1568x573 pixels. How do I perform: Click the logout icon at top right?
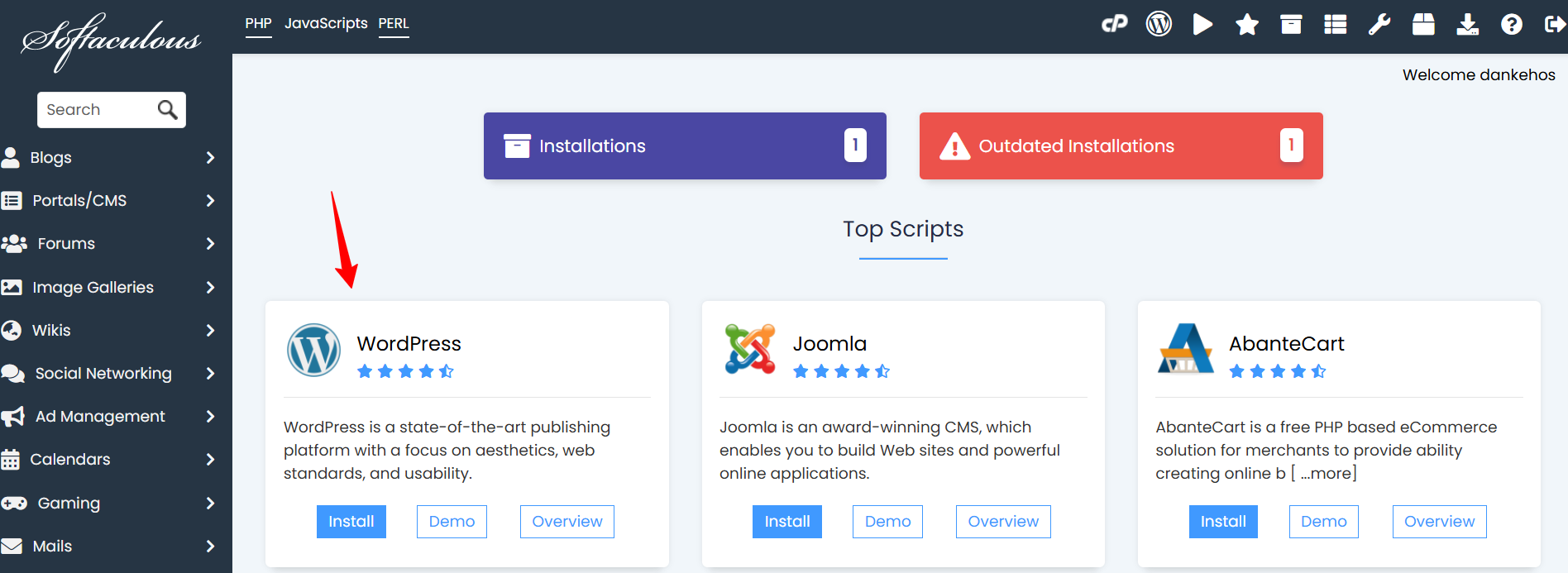1555,25
